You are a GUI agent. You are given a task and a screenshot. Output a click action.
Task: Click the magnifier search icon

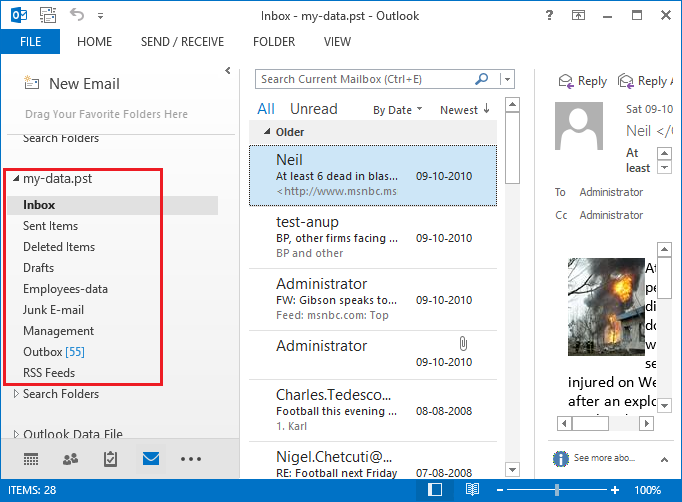point(481,79)
